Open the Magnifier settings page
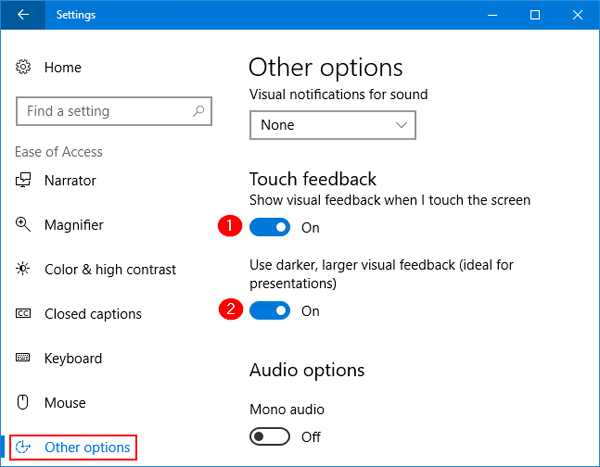This screenshot has width=600, height=467. point(73,225)
